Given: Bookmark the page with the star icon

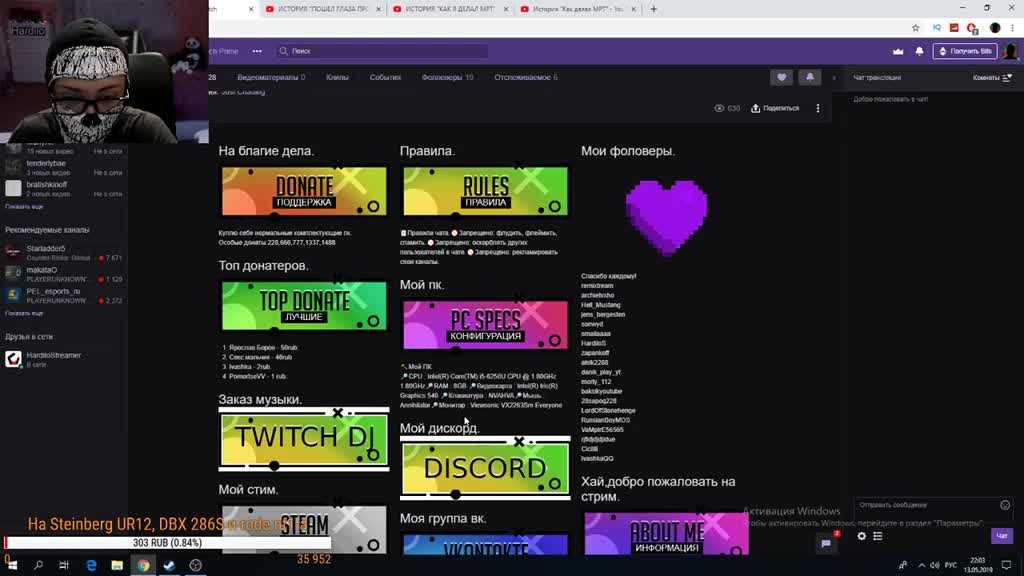Looking at the screenshot, I should pyautogui.click(x=916, y=28).
